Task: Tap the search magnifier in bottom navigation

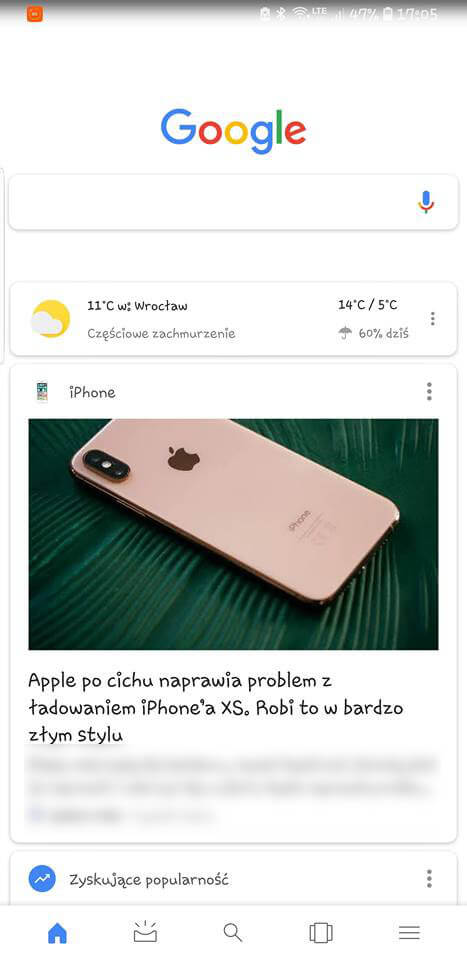Action: pyautogui.click(x=233, y=933)
